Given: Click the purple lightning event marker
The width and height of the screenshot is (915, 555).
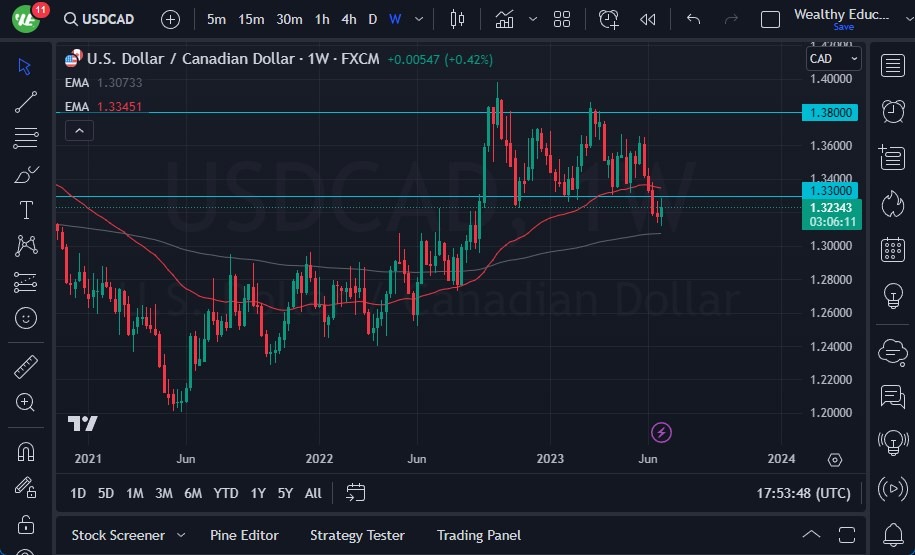Looking at the screenshot, I should pyautogui.click(x=661, y=432).
